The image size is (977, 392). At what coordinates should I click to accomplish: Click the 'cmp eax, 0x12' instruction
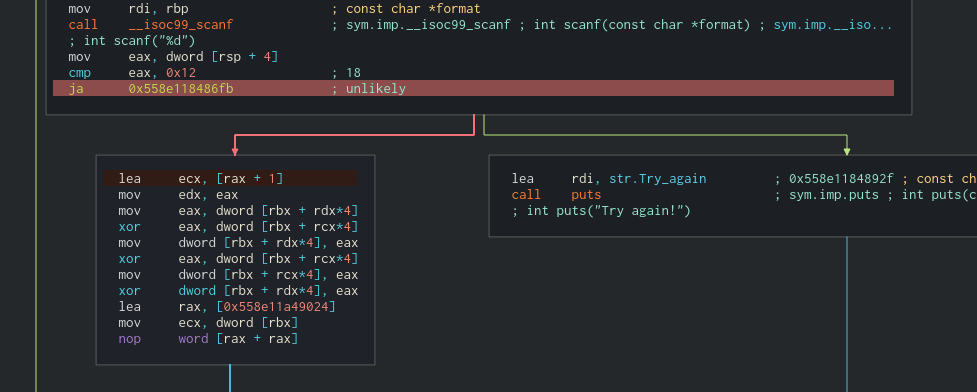click(x=132, y=72)
